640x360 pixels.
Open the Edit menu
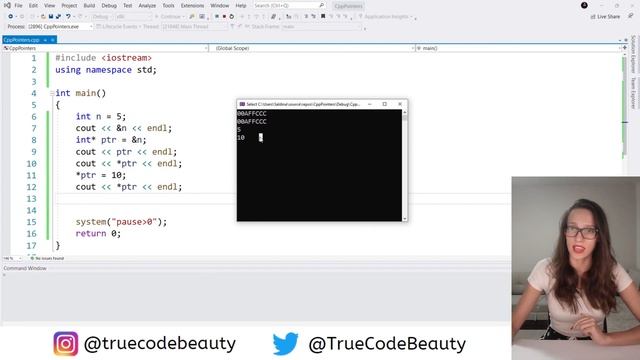[x=33, y=6]
